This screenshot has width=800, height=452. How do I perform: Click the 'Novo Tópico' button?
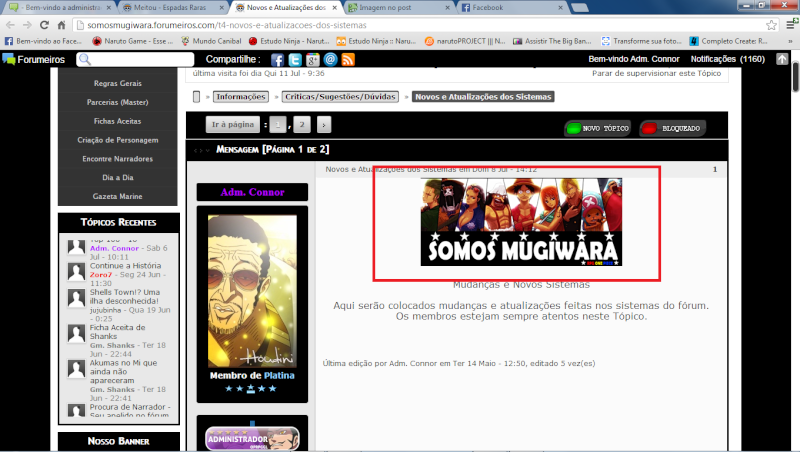coord(598,129)
